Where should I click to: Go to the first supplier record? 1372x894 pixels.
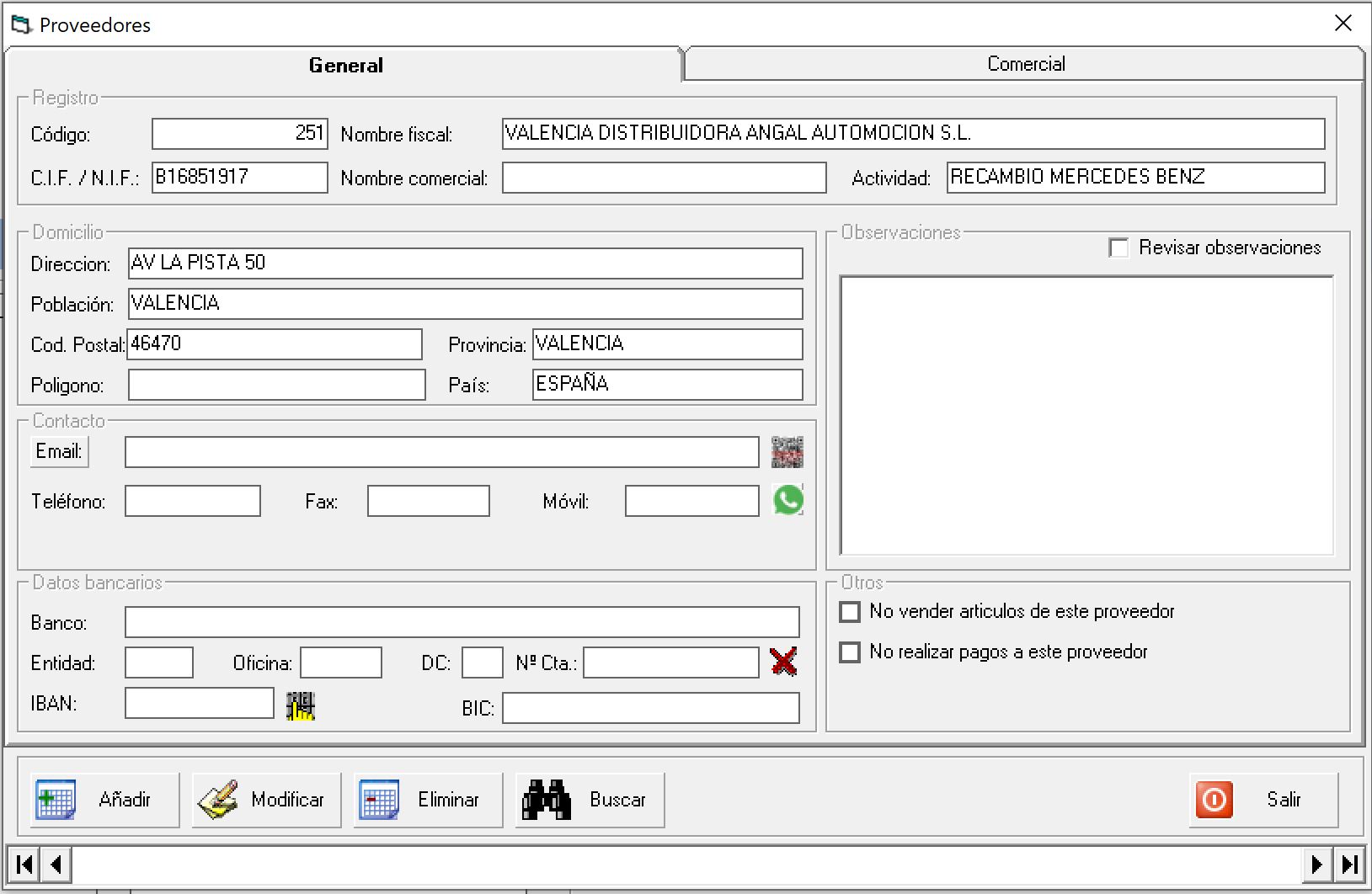tap(24, 865)
